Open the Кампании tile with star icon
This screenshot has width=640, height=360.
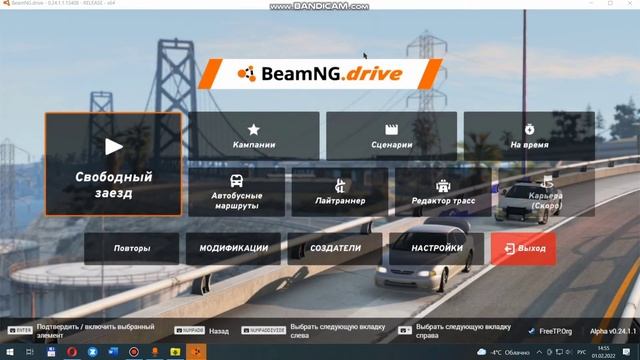[254, 136]
